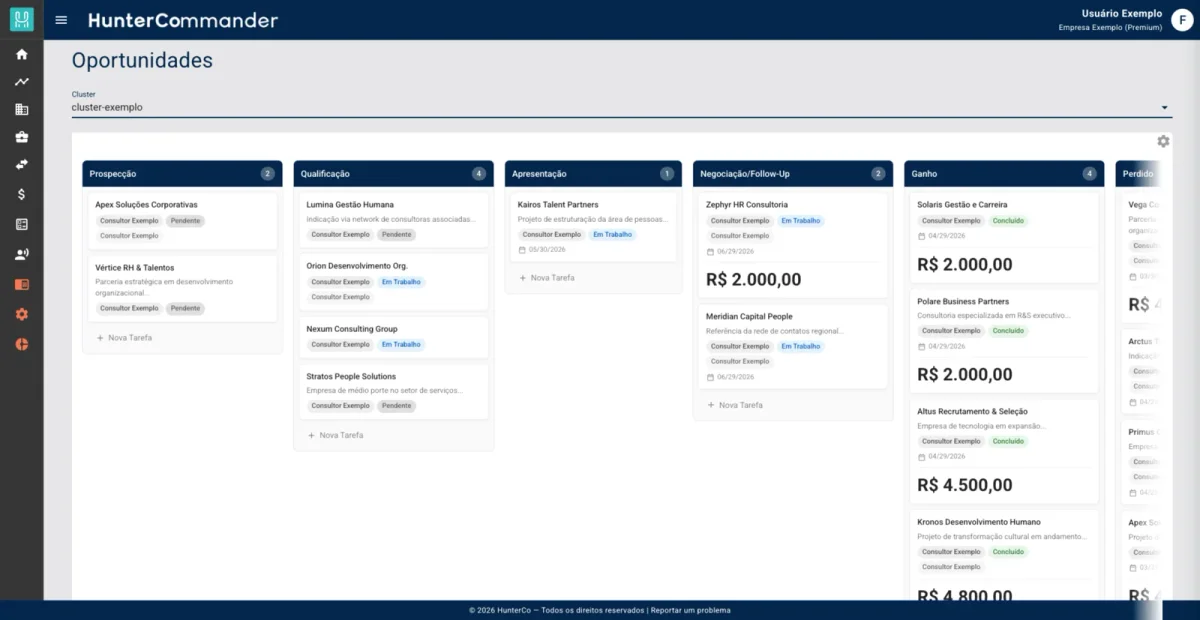The image size is (1200, 620).
Task: Open Meridian Capital People card
Action: [793, 346]
